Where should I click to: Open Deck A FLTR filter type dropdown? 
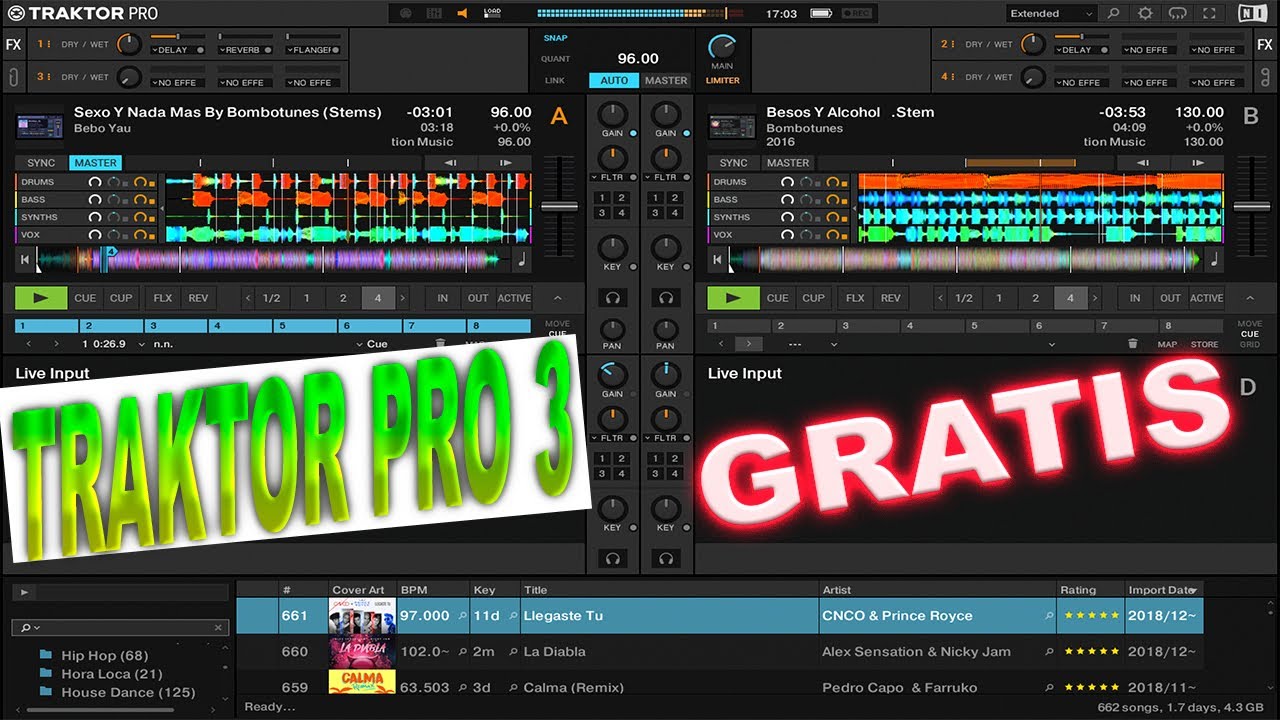pos(612,177)
